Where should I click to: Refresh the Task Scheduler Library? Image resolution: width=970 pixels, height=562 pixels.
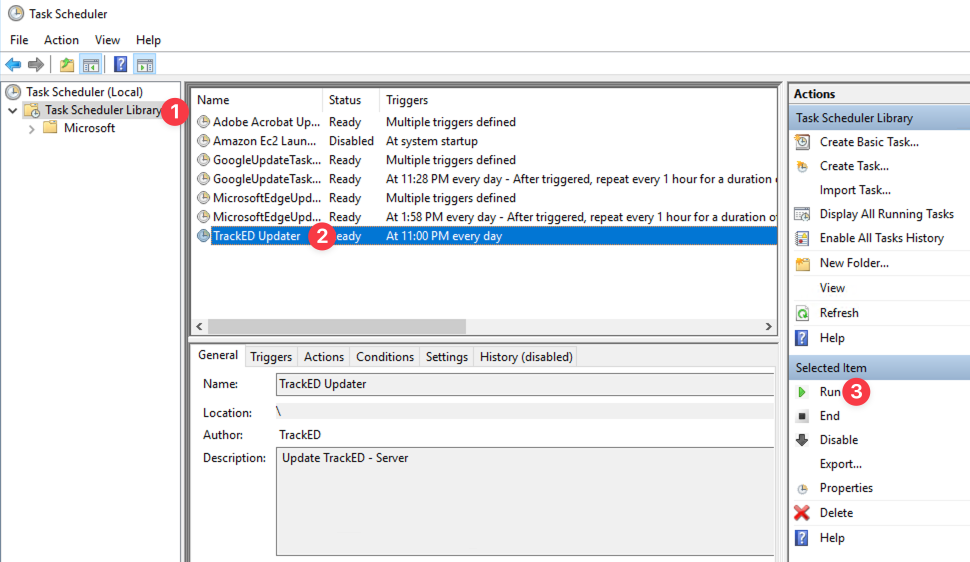coord(838,313)
